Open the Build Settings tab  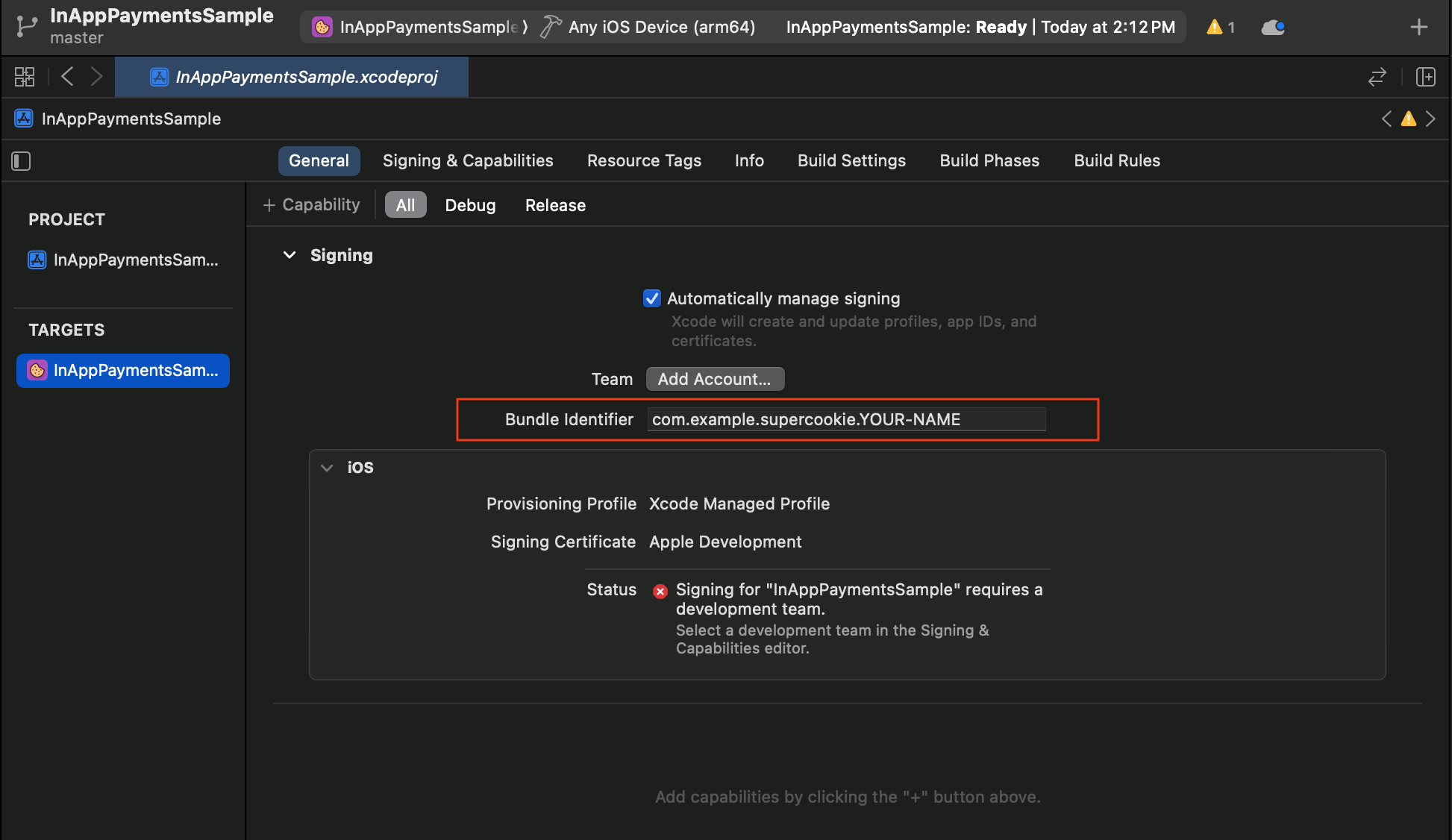click(x=851, y=161)
